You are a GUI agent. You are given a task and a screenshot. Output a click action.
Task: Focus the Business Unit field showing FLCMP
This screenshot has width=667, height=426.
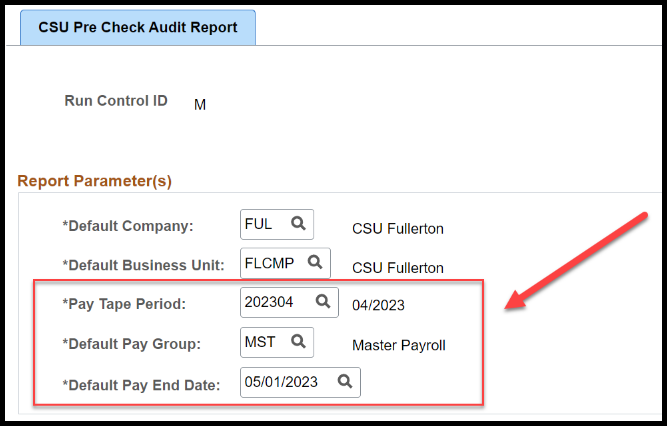point(285,263)
